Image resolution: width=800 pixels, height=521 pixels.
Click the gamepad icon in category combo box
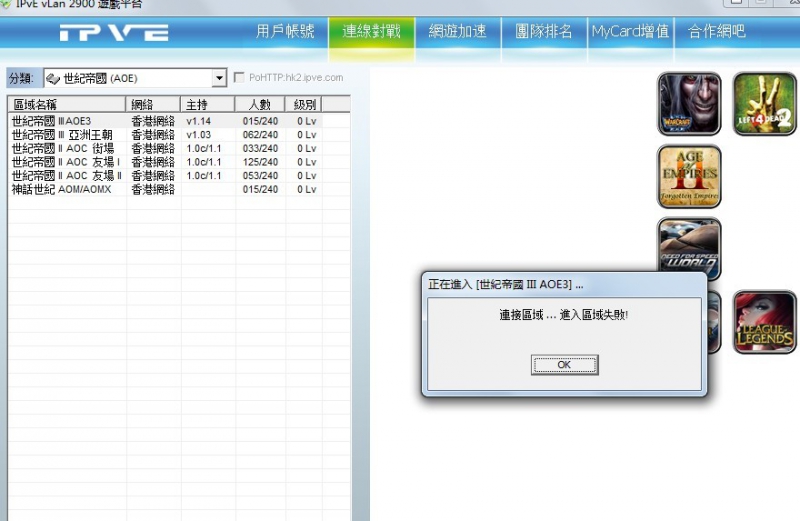click(x=53, y=79)
